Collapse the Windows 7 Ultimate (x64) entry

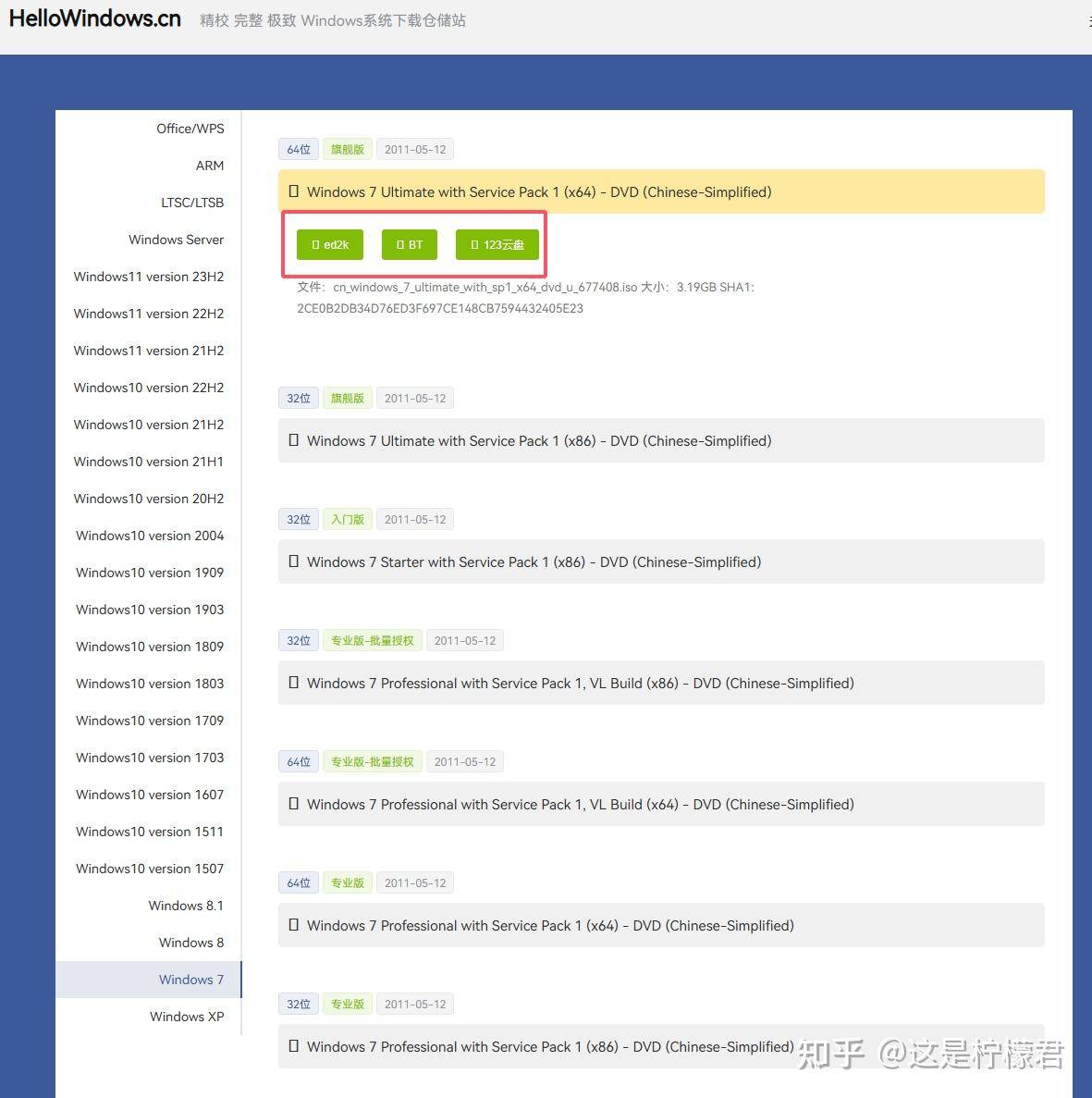(661, 191)
